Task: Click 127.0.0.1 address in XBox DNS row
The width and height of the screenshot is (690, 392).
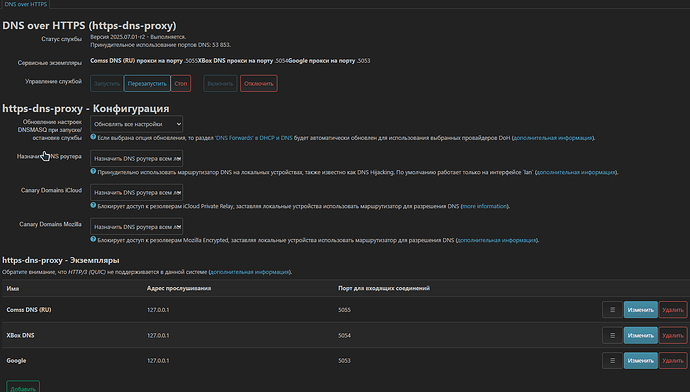Action: point(158,335)
